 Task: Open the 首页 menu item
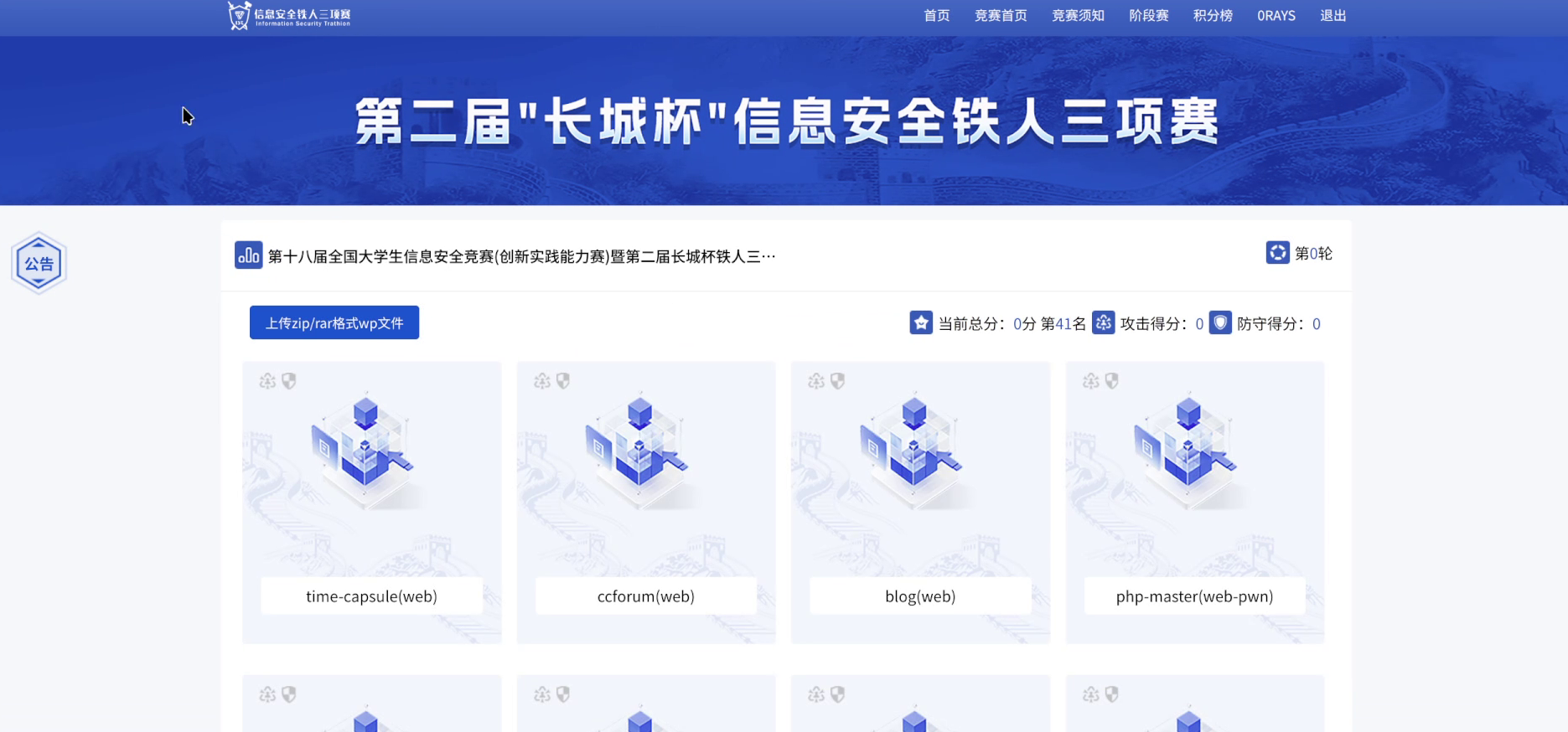point(936,16)
